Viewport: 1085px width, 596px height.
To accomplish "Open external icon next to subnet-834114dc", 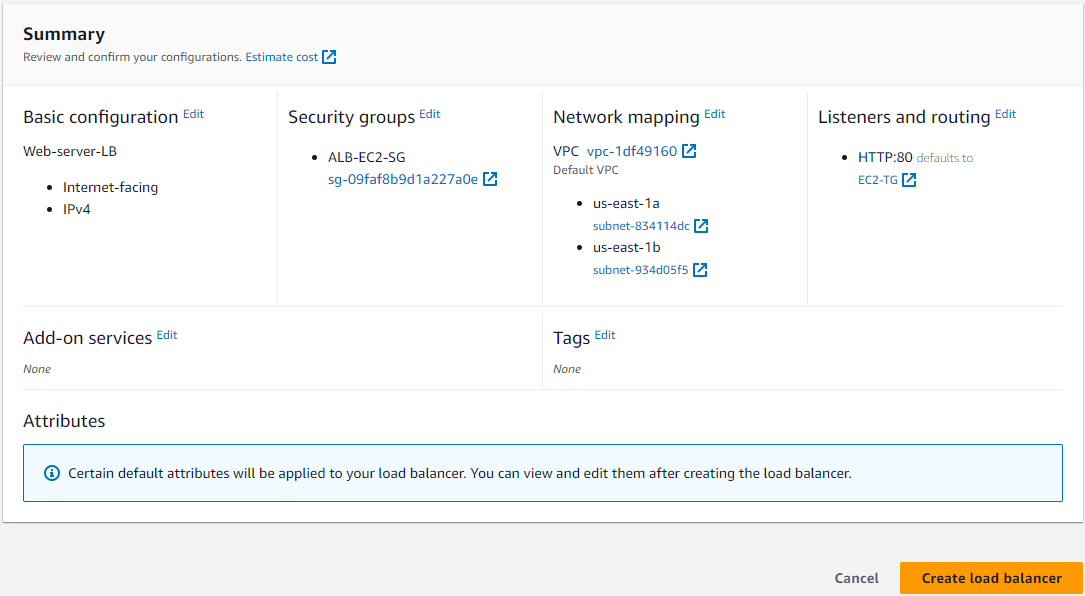I will click(x=701, y=226).
